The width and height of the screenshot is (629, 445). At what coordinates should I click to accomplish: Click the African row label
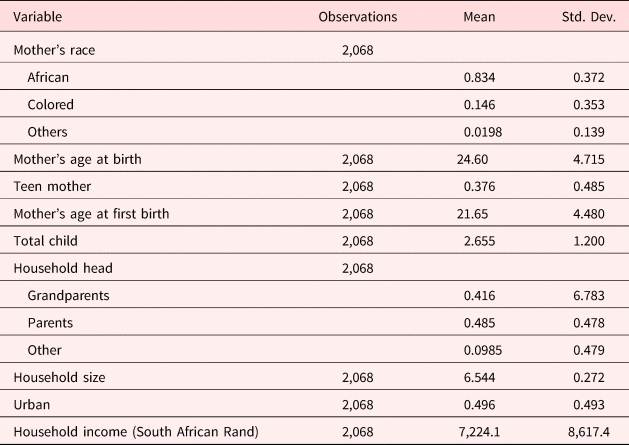pyautogui.click(x=49, y=75)
